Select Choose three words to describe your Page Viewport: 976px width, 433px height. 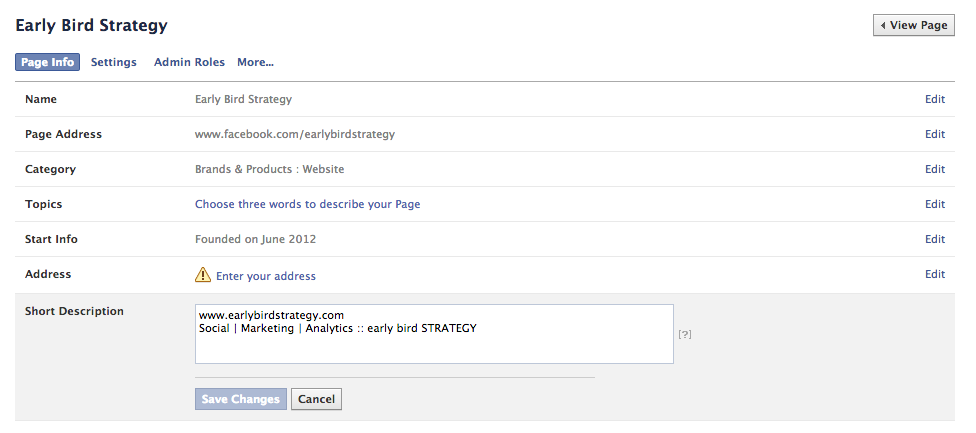click(307, 204)
